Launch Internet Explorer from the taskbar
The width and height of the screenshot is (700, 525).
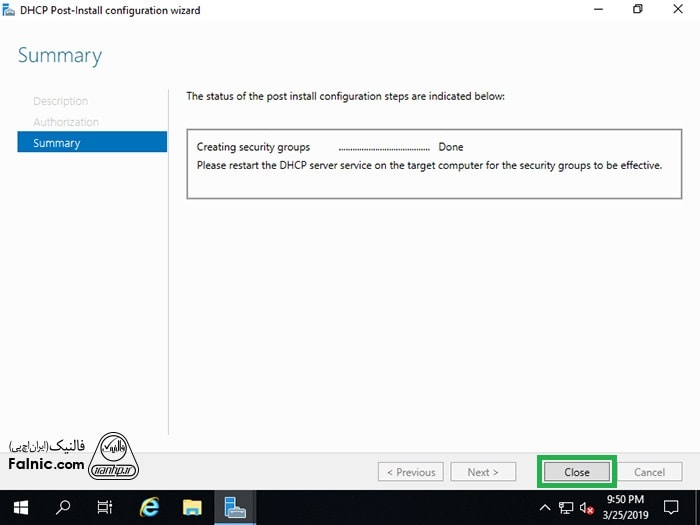(149, 507)
